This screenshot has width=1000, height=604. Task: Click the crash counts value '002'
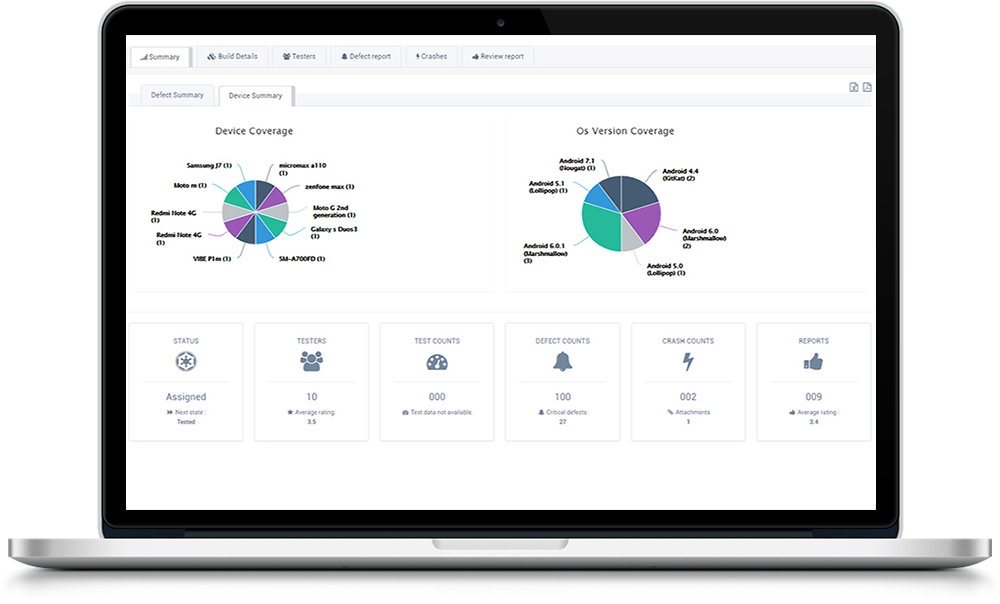688,397
